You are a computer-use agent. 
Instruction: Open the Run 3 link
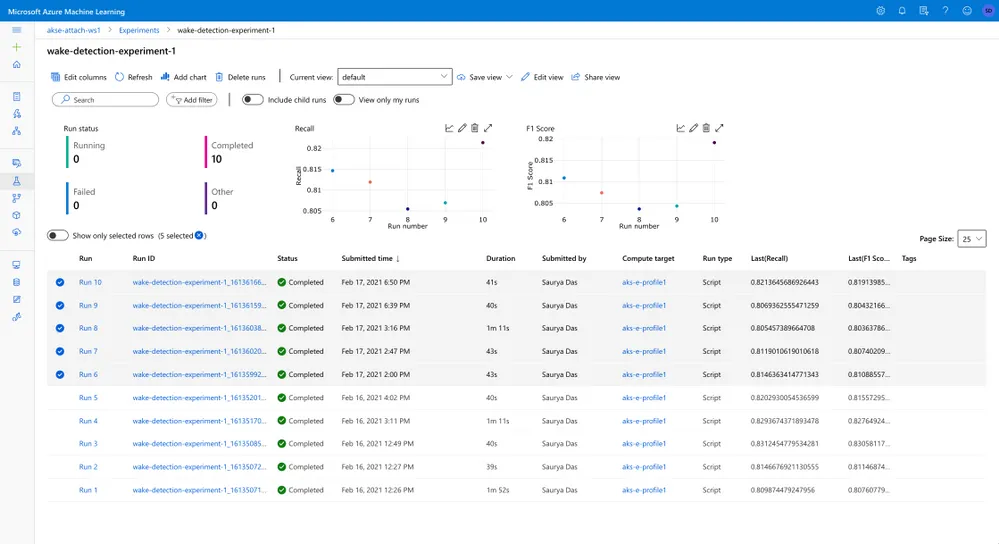tap(89, 443)
